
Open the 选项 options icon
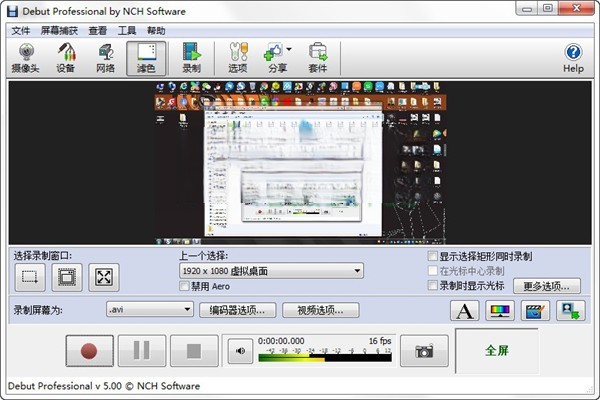(x=238, y=58)
